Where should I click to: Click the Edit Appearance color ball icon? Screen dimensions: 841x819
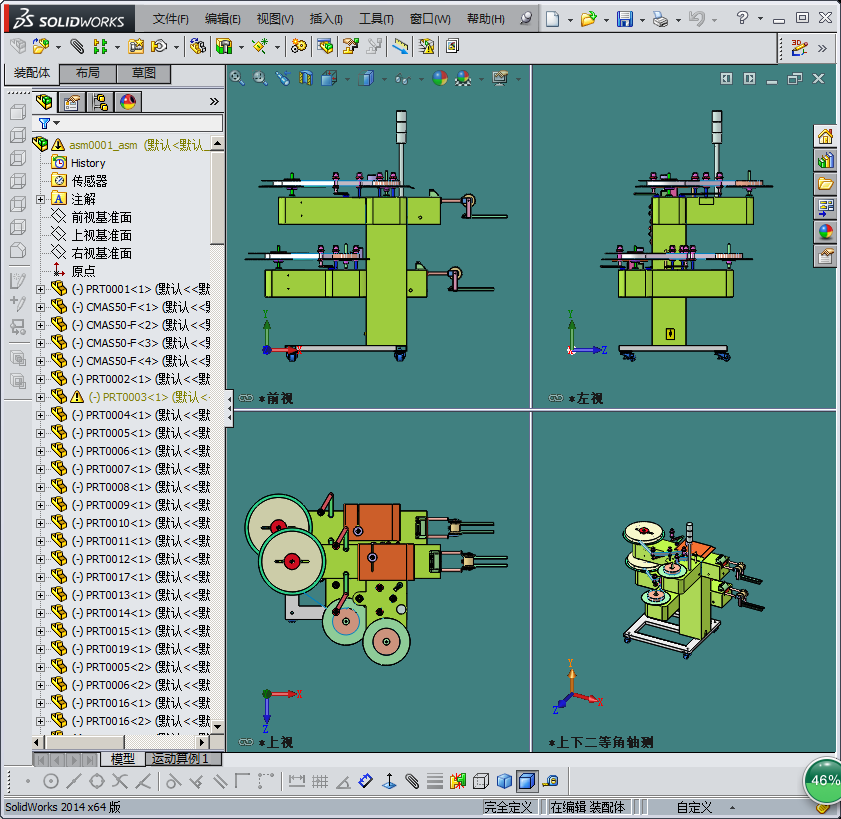point(440,78)
